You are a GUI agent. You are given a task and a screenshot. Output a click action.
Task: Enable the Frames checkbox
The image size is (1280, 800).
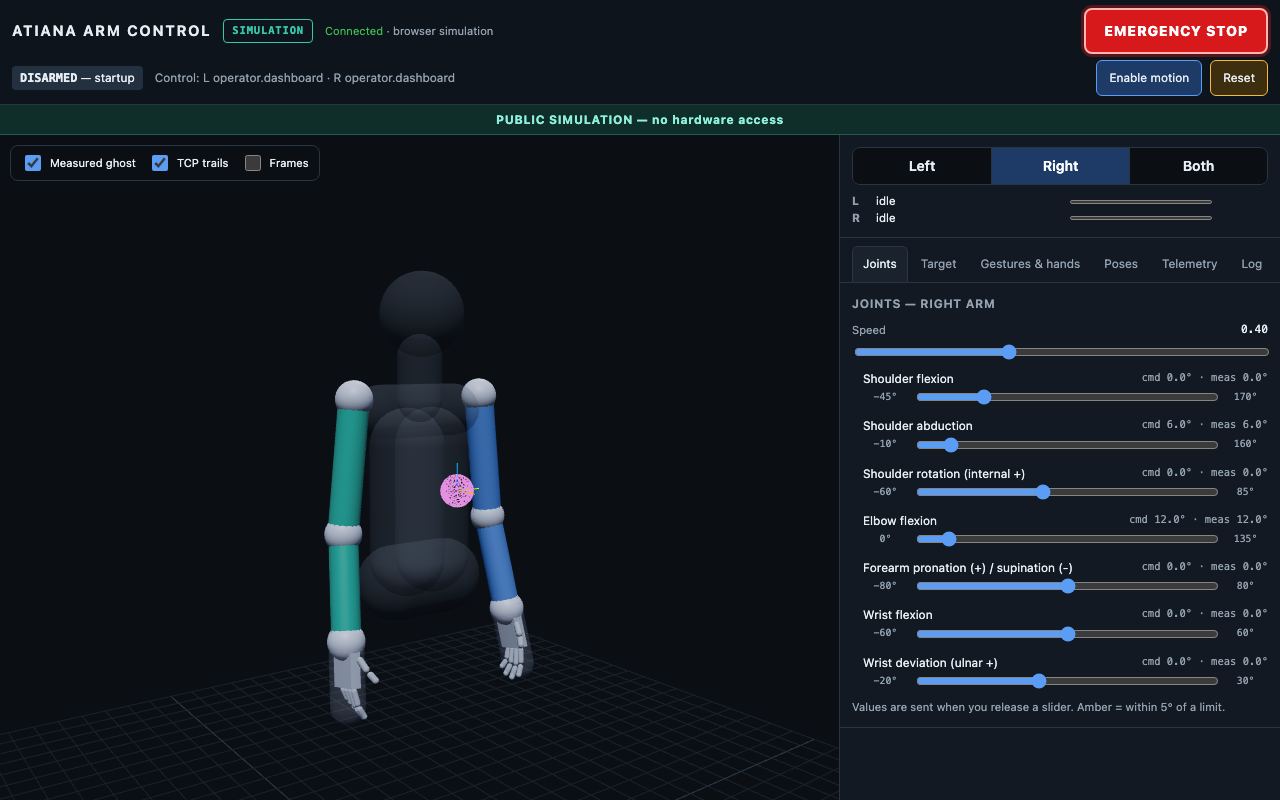pos(253,163)
